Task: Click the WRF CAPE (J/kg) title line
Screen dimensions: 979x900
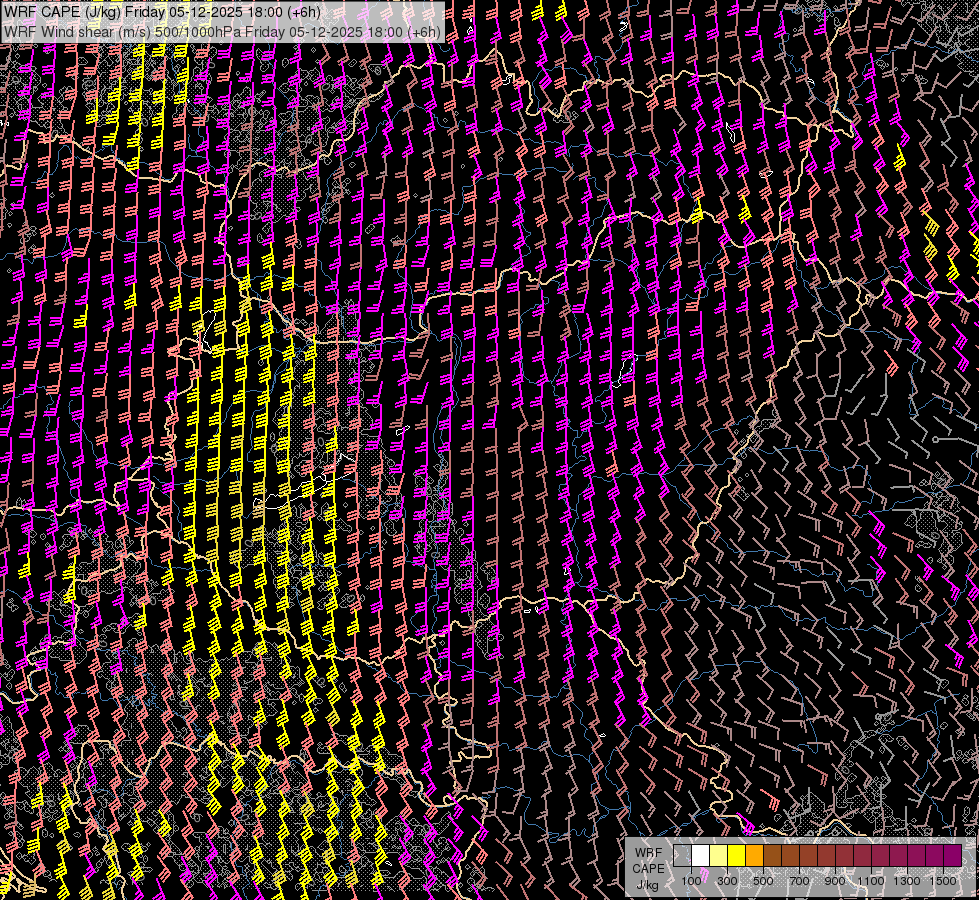Action: 161,11
